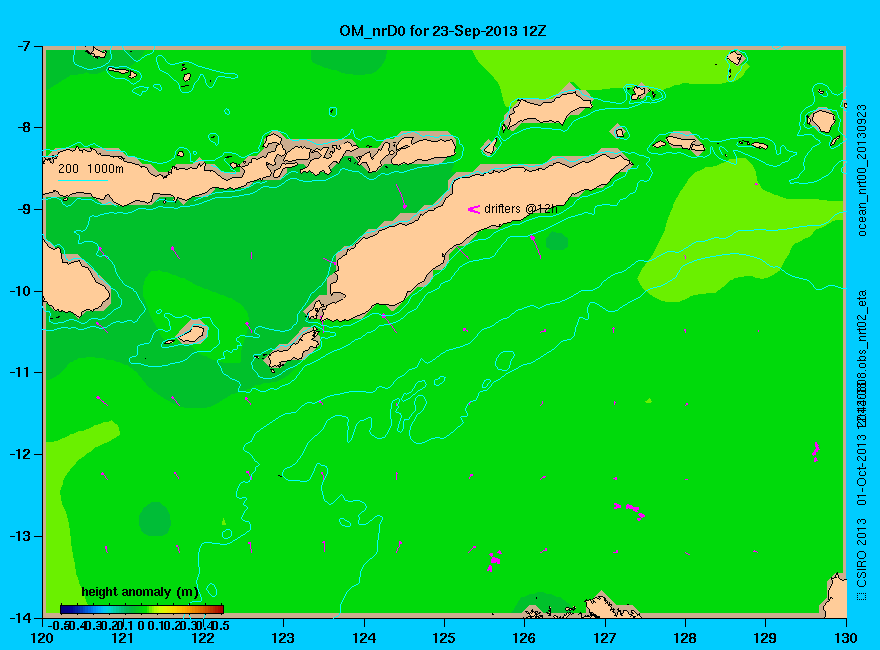Click the longitude tick label 121
Screen dimensions: 880x650
122,638
